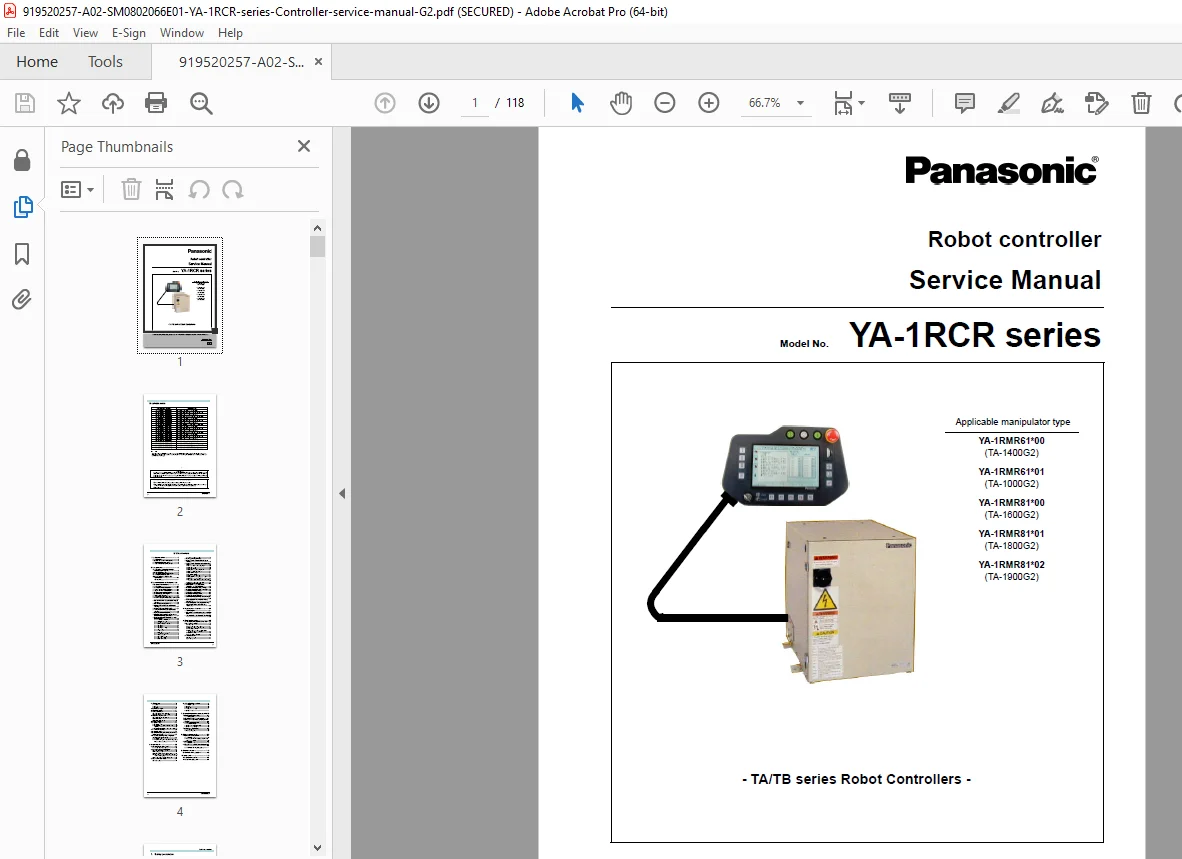This screenshot has height=859, width=1182.
Task: Open the find text magnifier
Action: point(201,103)
